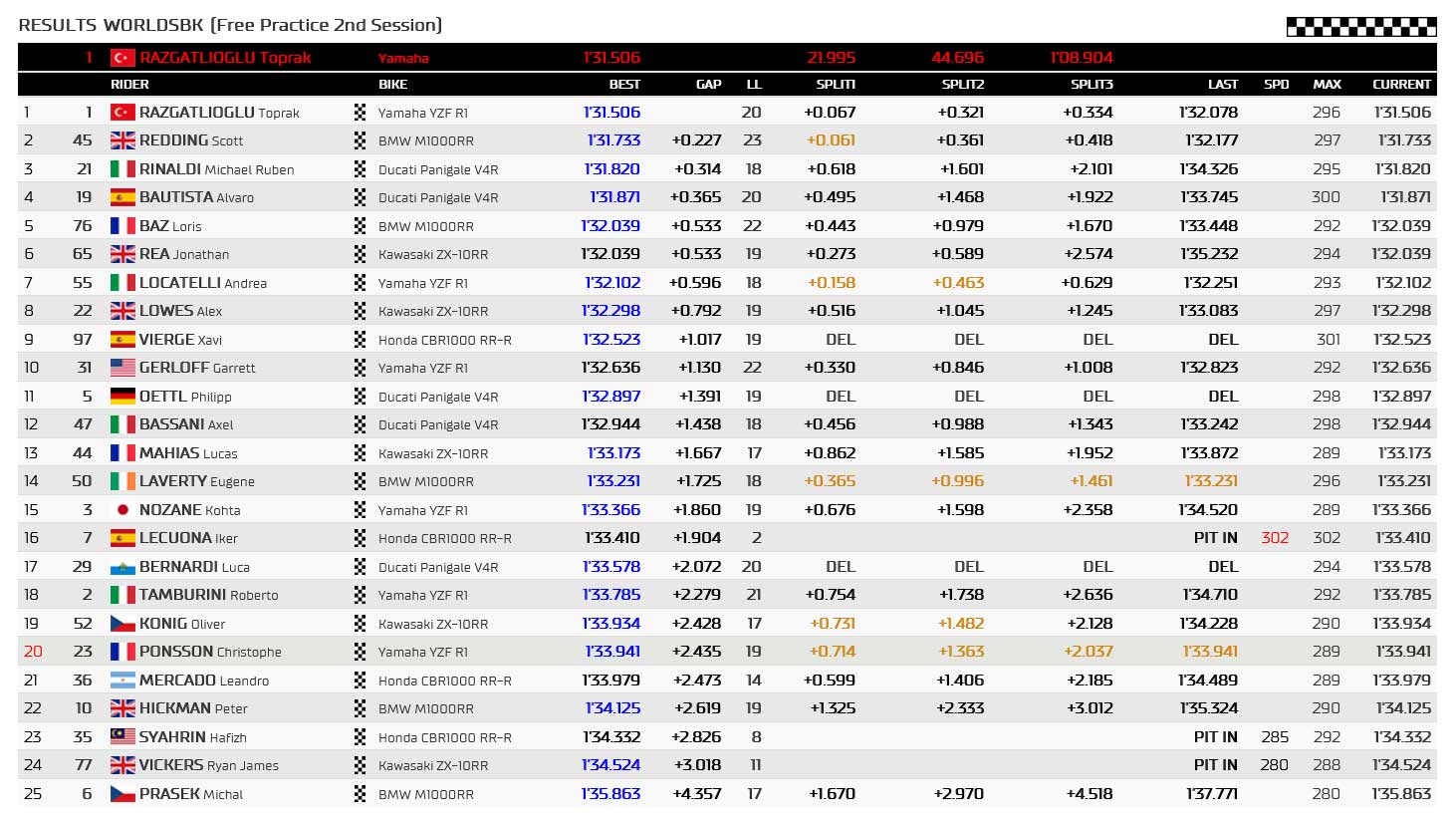1456x819 pixels.
Task: Click the SPLIT1 column header
Action: tap(836, 85)
